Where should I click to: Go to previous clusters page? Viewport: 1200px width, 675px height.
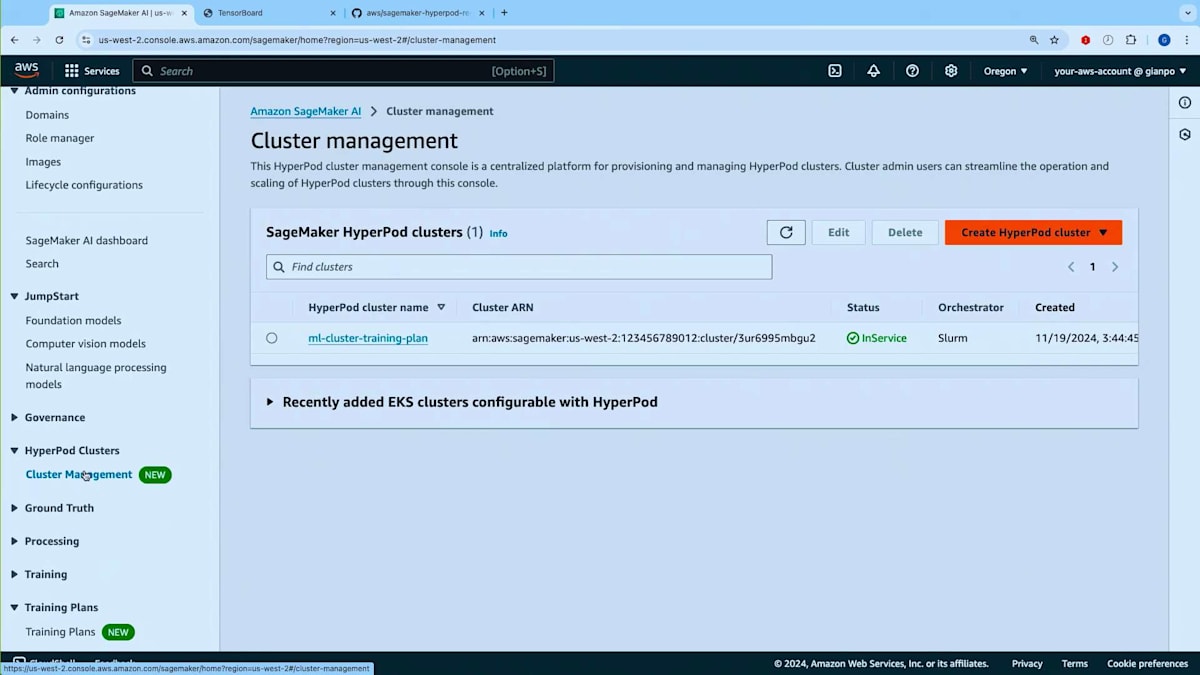tap(1071, 267)
